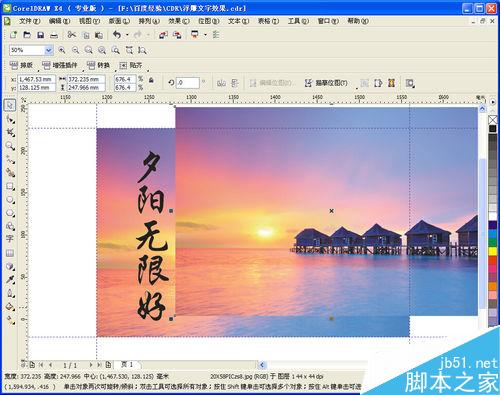Click the horizontal scrollbar left arrow
This screenshot has height=395, width=500.
[x=262, y=365]
